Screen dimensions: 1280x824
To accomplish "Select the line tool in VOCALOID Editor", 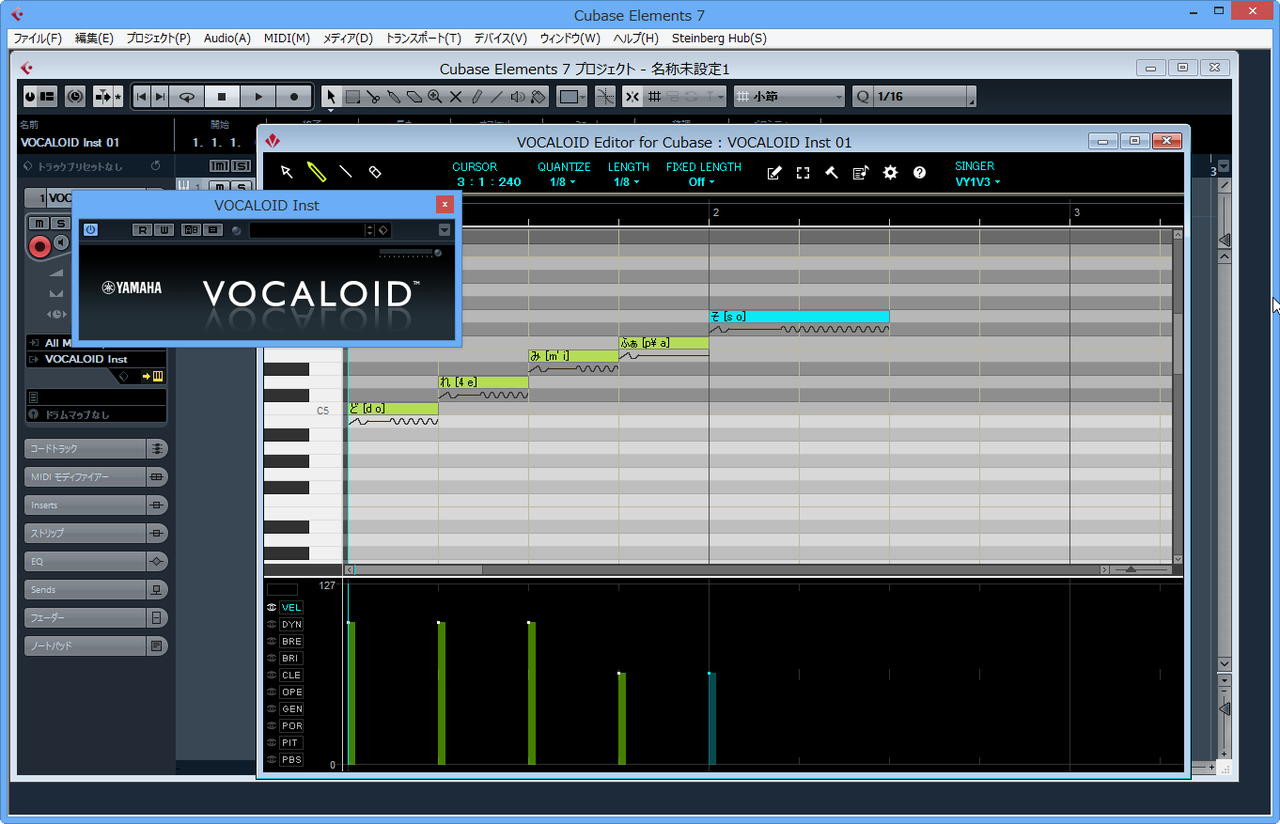I will point(346,172).
